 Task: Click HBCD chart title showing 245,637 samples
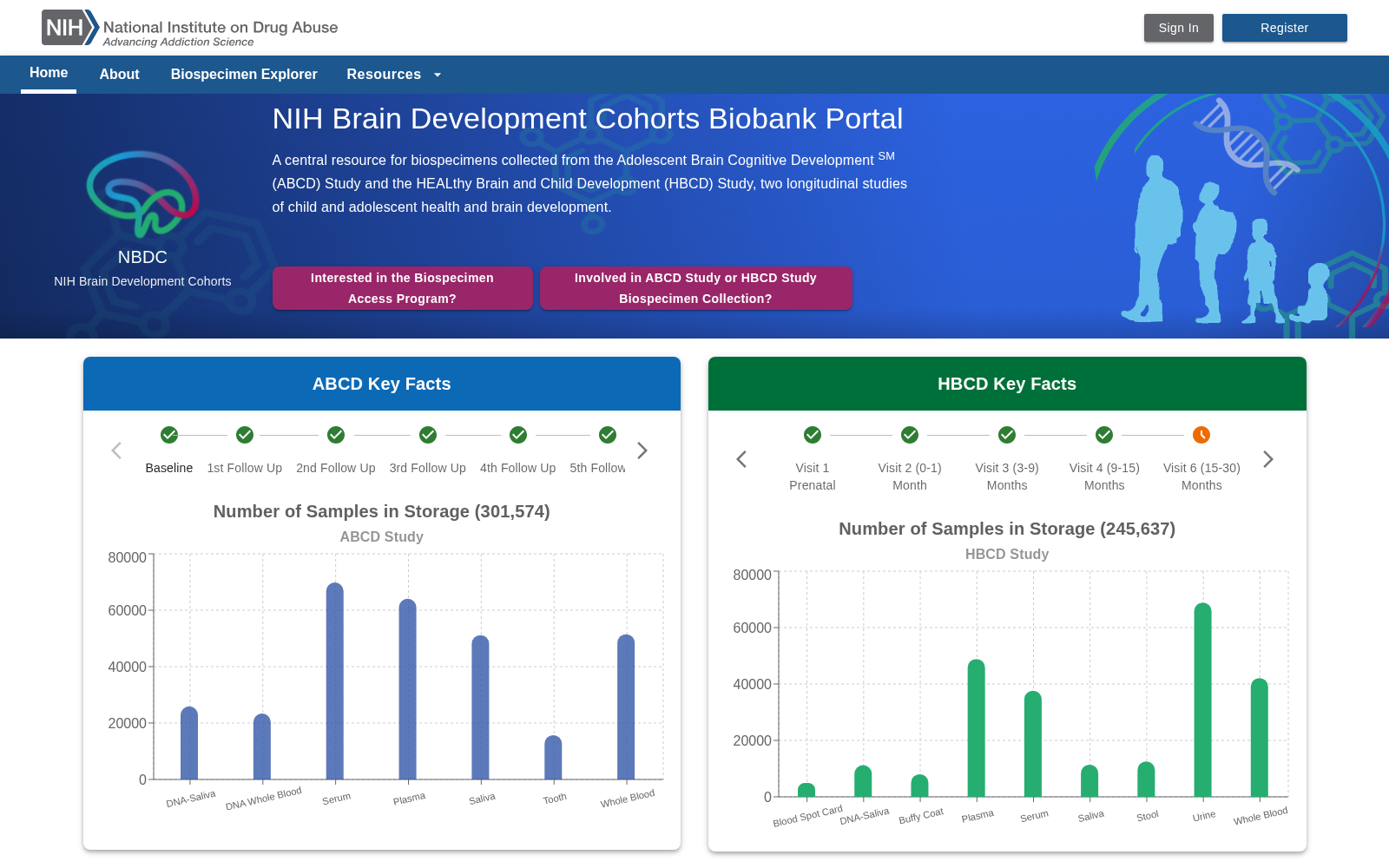tap(1007, 529)
